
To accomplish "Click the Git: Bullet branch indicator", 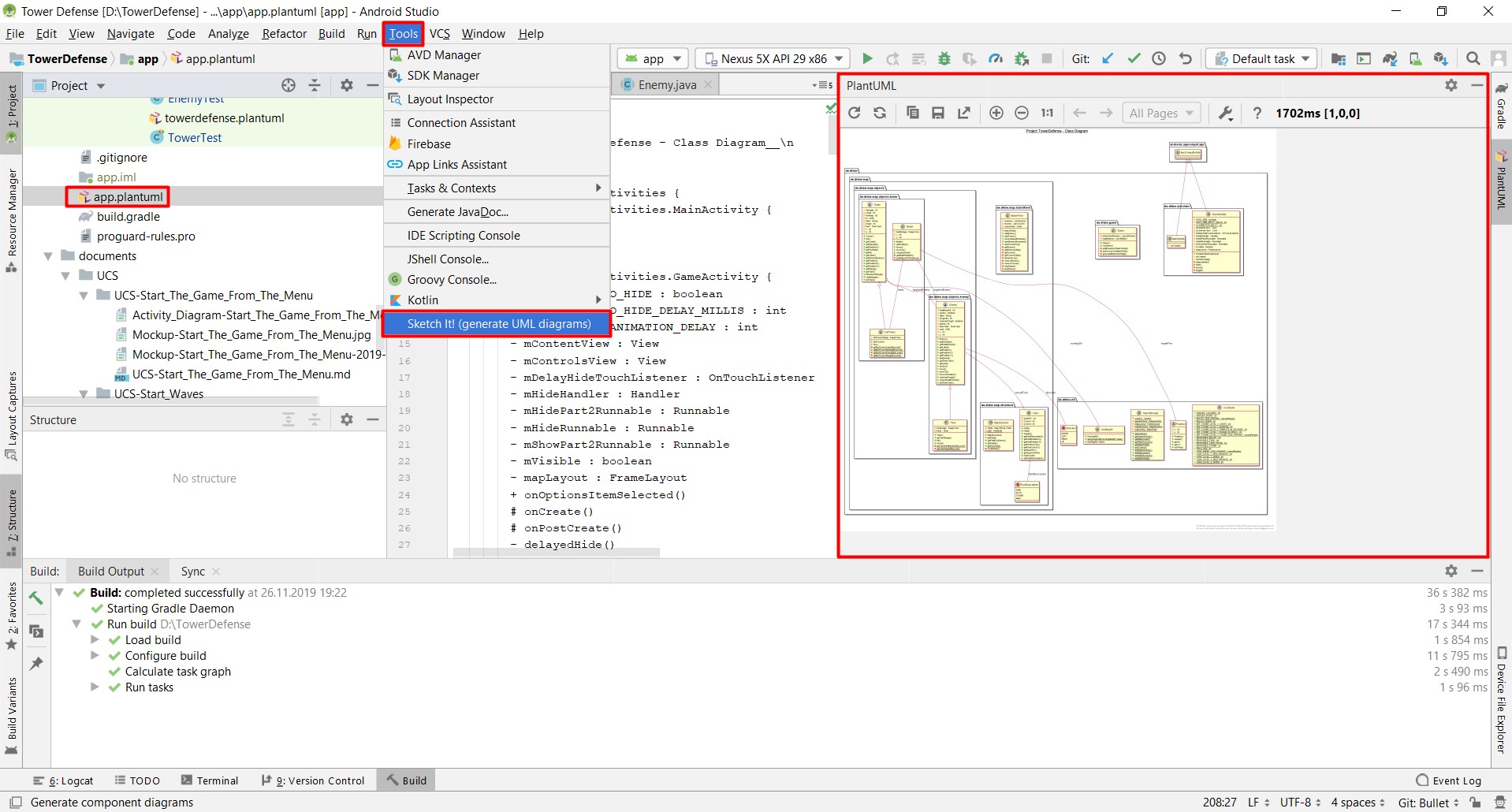I will click(x=1428, y=803).
